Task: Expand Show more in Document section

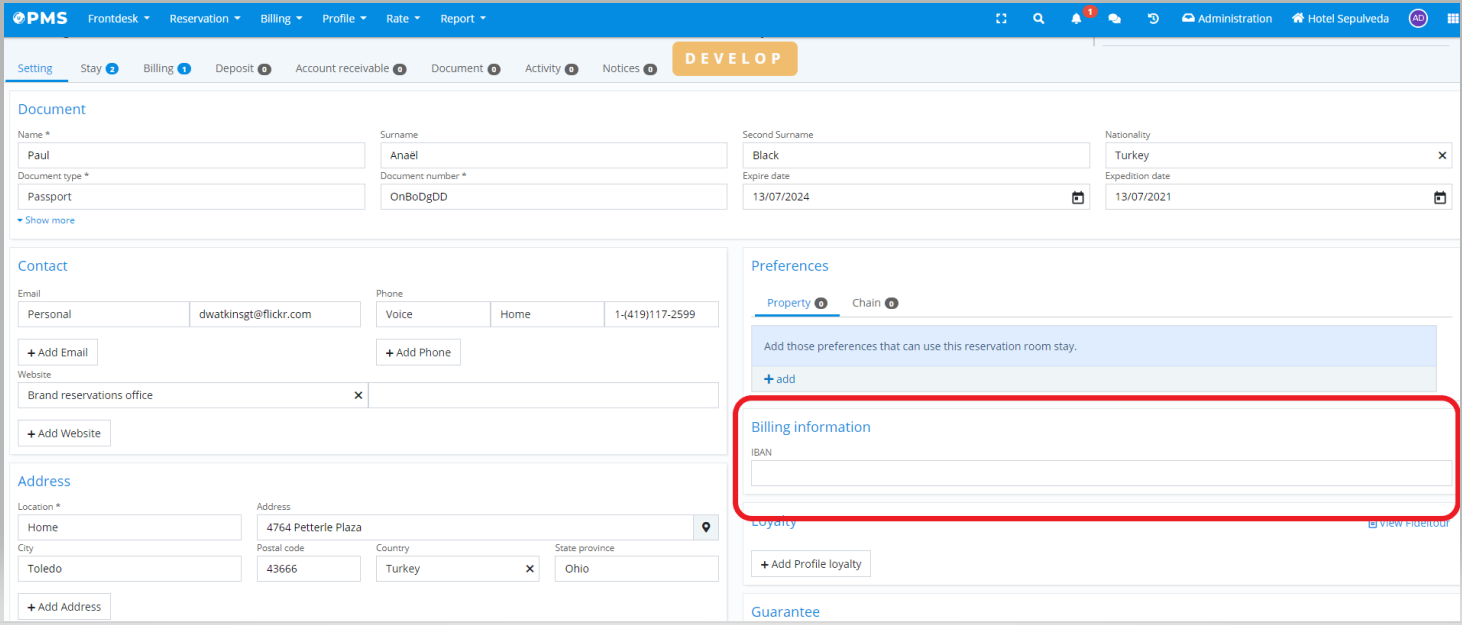Action: pyautogui.click(x=46, y=220)
